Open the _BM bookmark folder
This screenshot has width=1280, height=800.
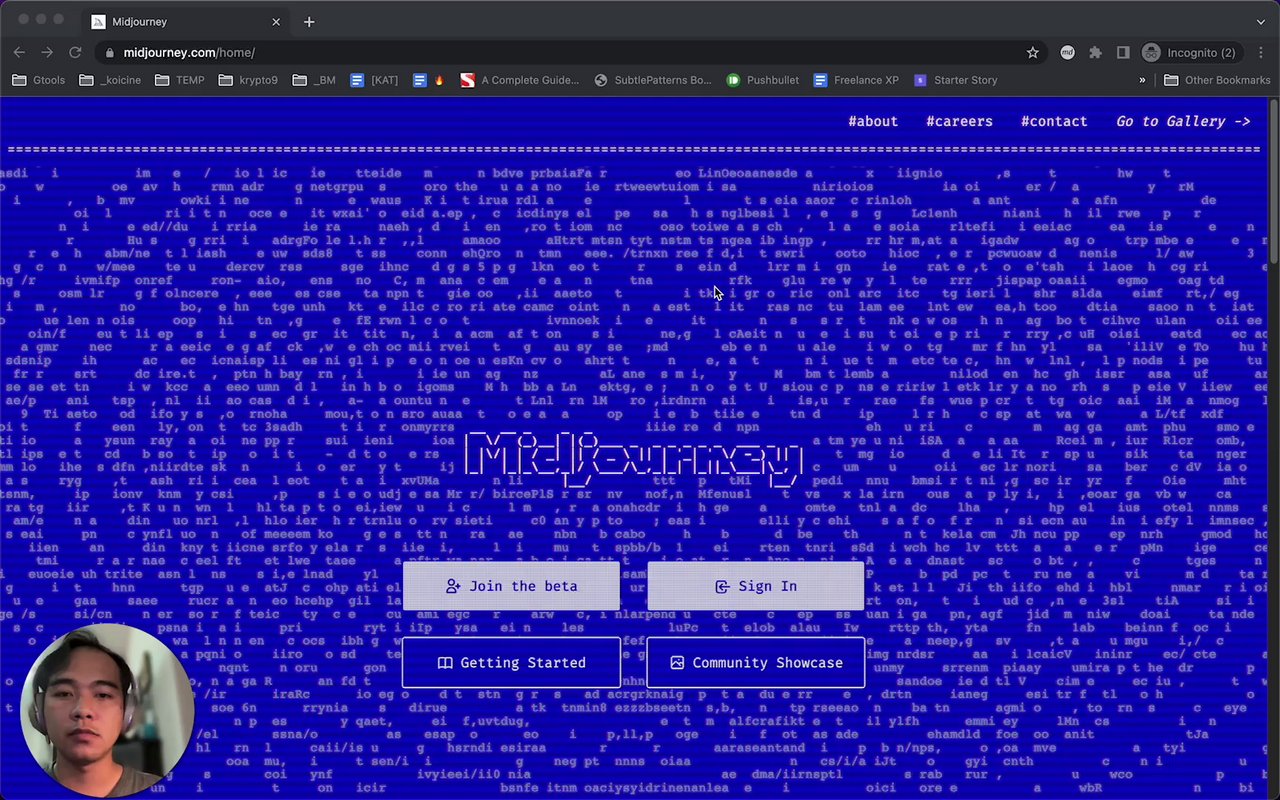click(x=314, y=80)
